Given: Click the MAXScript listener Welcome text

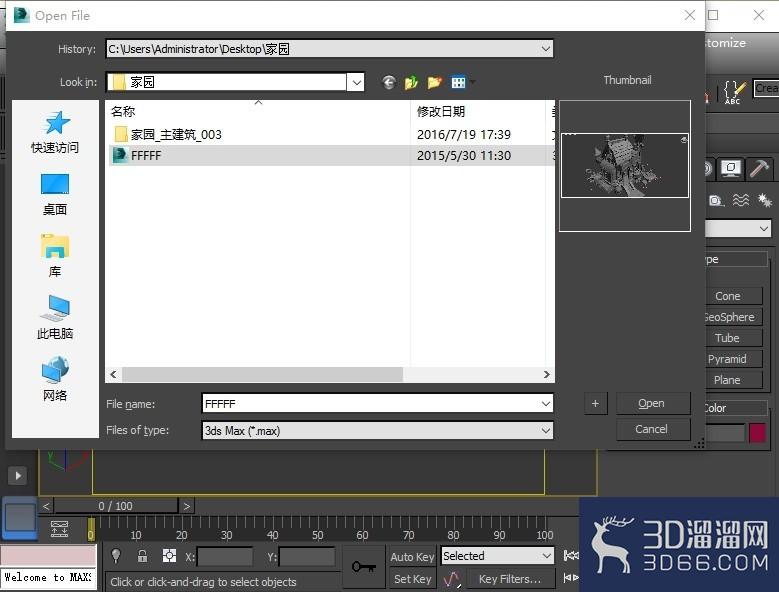Looking at the screenshot, I should tap(48, 578).
